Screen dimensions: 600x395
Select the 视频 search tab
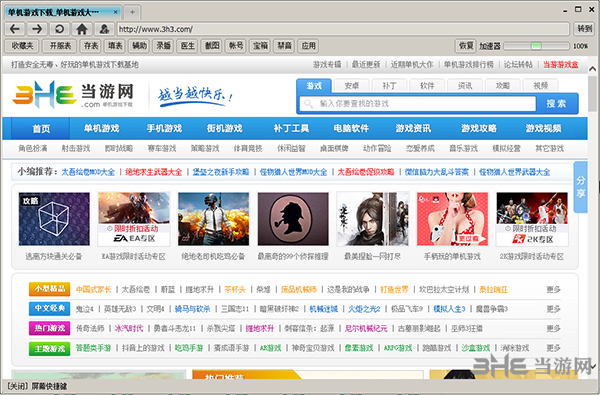click(540, 86)
